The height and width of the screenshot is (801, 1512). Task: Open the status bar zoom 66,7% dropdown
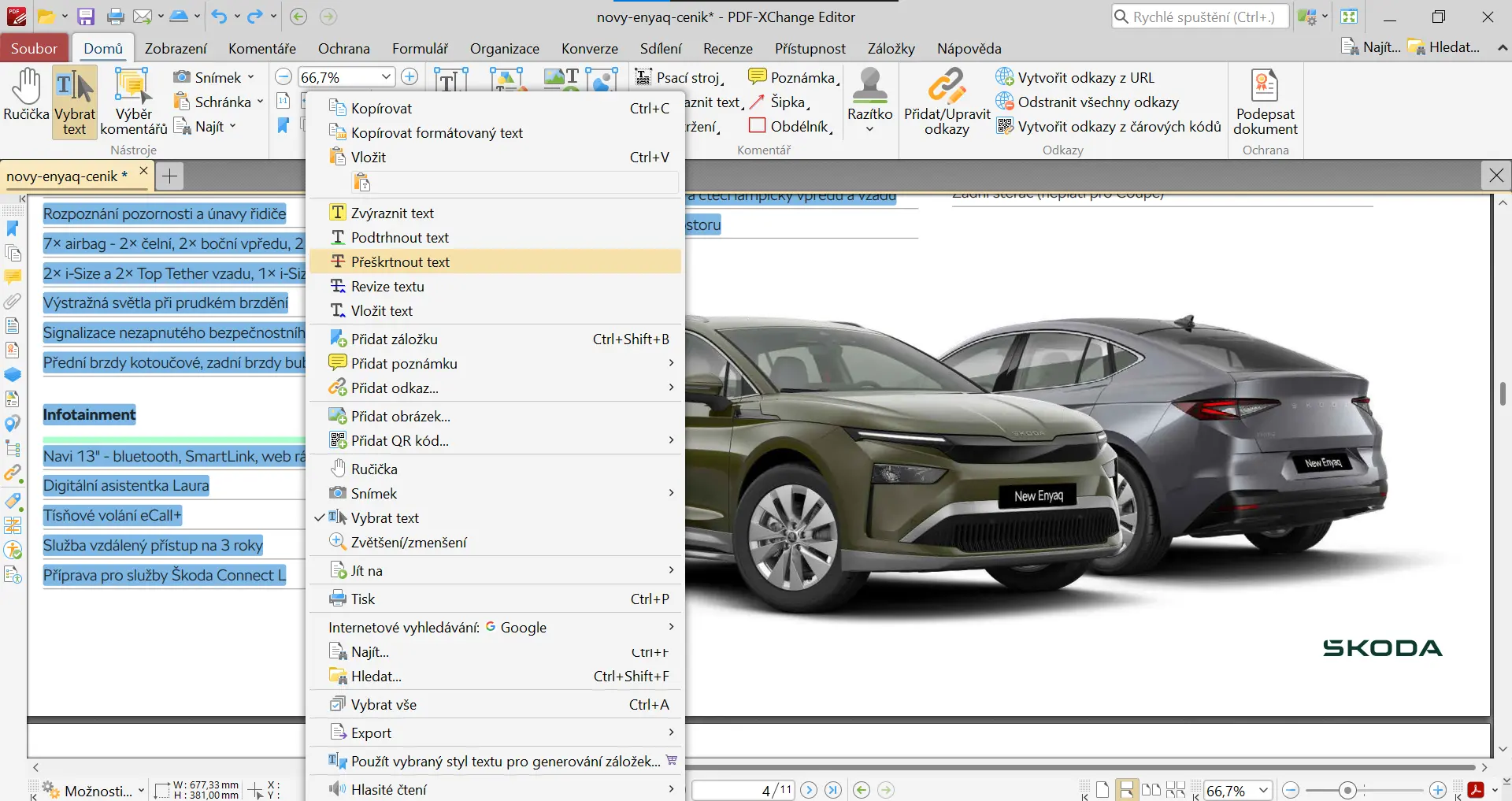[1263, 790]
